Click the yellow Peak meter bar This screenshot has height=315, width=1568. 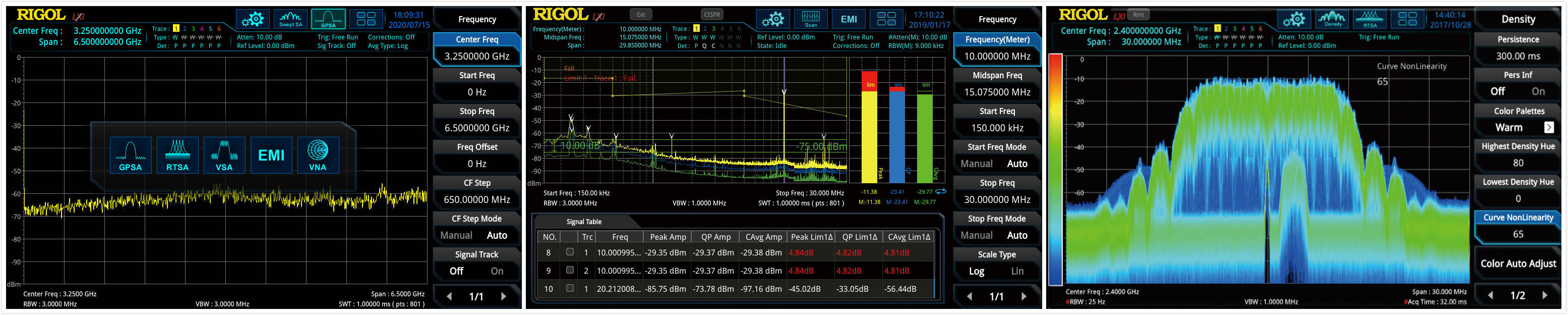(869, 127)
